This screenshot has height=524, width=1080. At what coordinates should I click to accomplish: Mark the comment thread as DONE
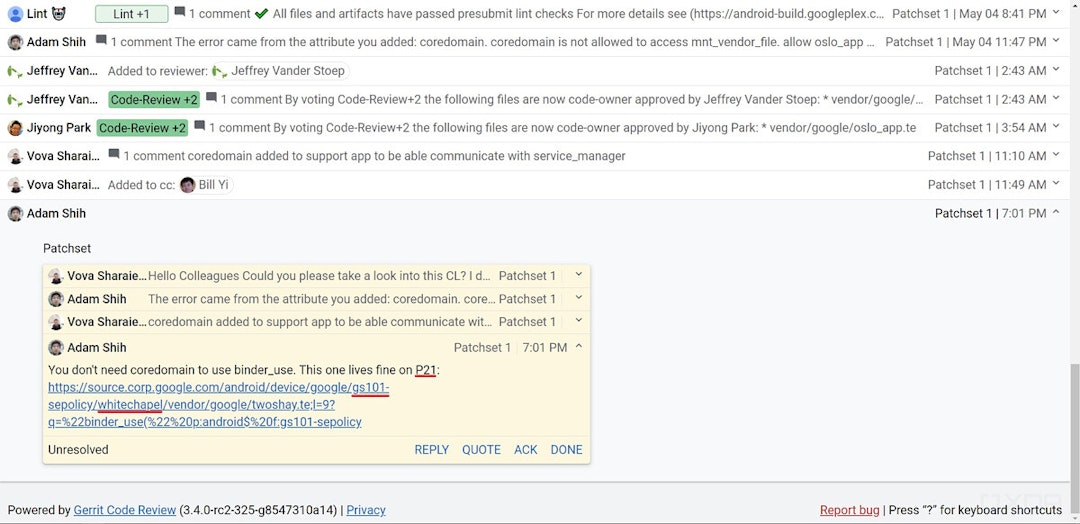566,450
